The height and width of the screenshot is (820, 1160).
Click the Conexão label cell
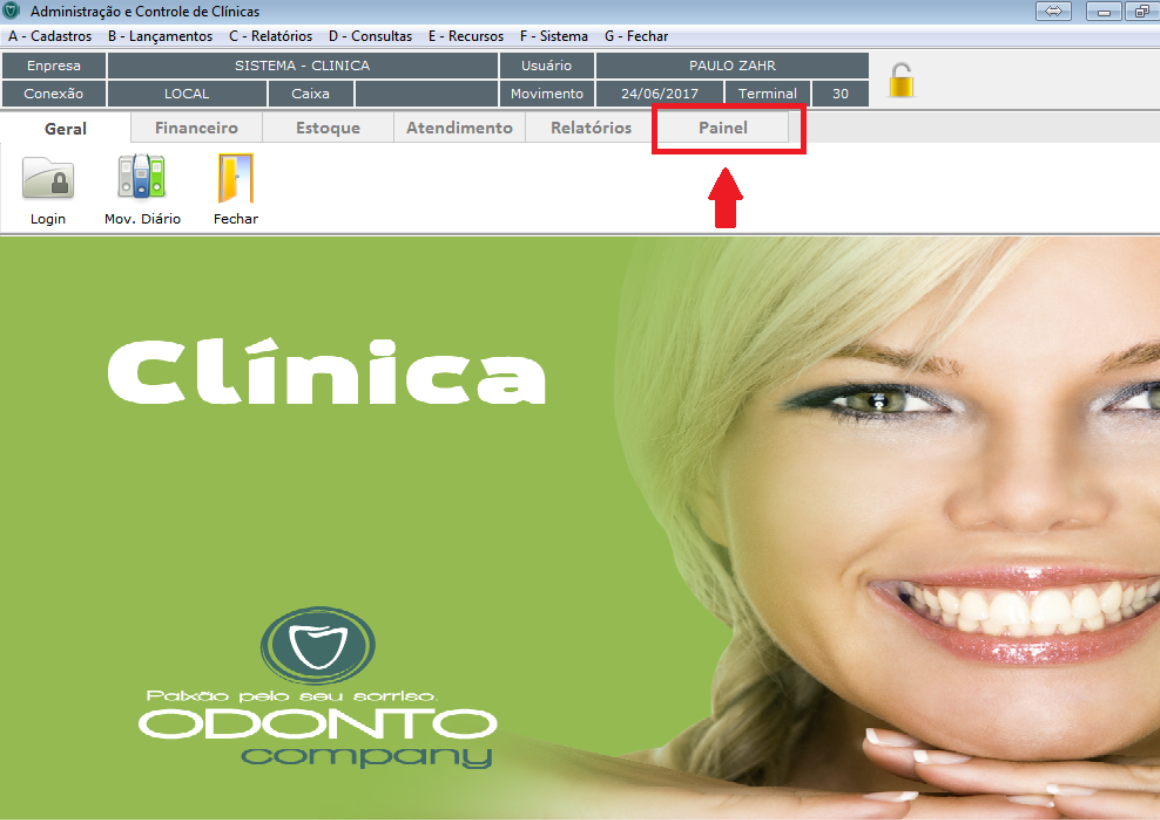(x=54, y=93)
